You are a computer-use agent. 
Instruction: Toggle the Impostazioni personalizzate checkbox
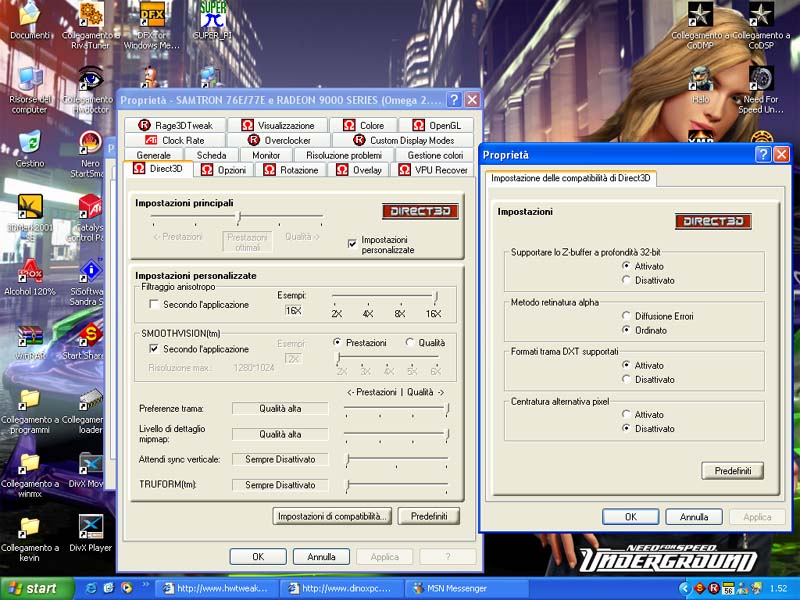tap(352, 243)
